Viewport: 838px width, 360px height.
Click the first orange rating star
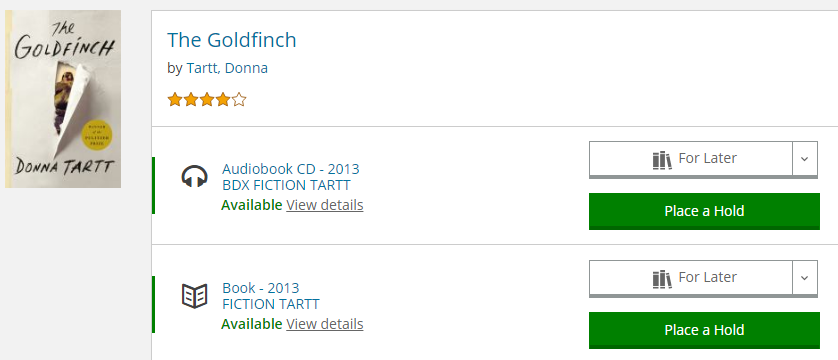[175, 99]
